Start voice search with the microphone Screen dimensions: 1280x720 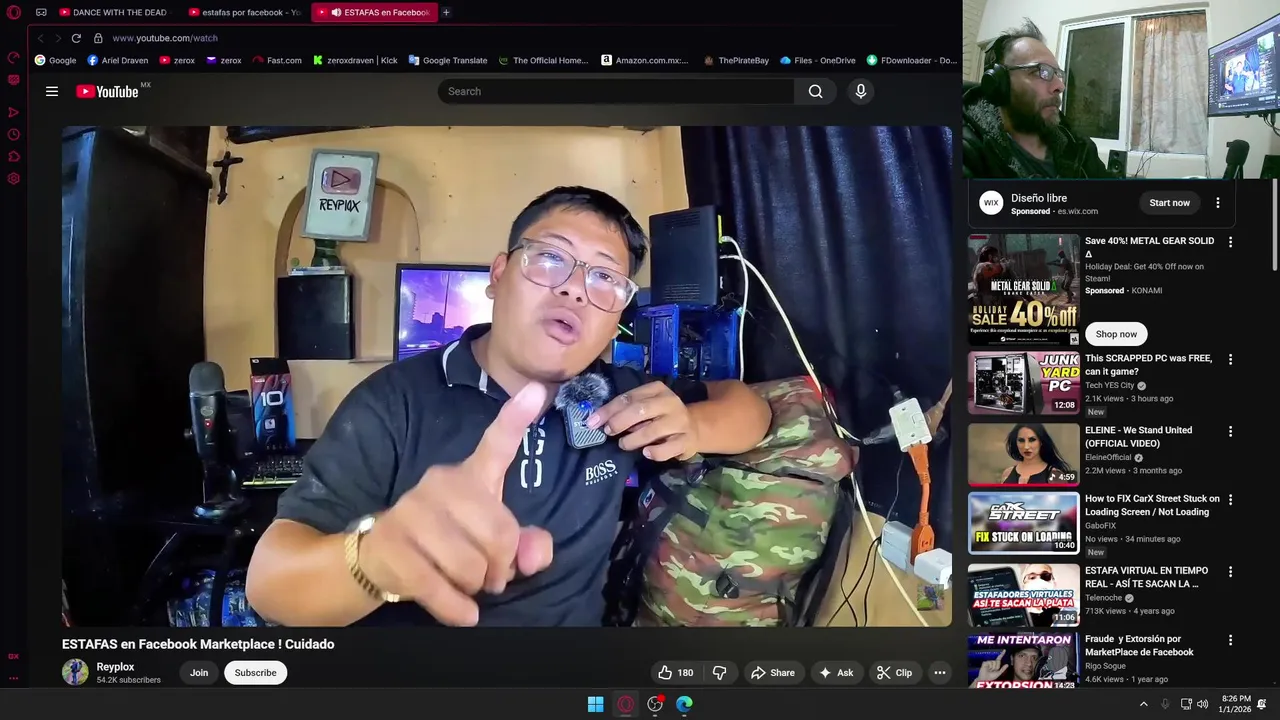point(861,91)
